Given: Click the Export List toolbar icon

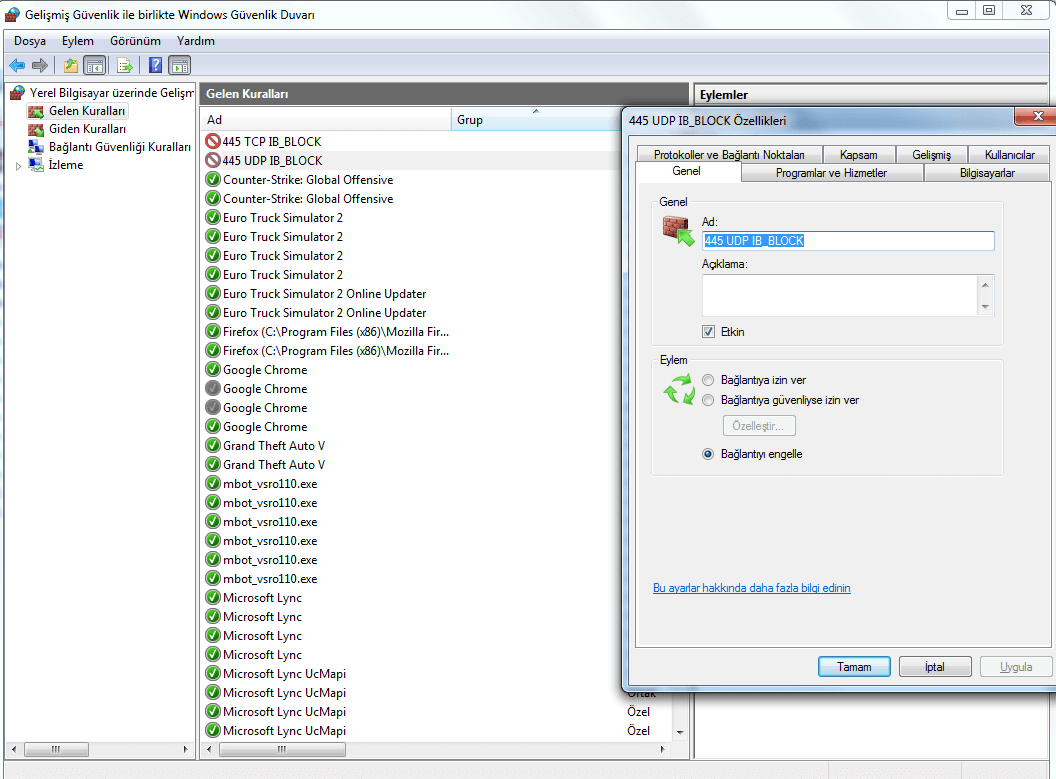Looking at the screenshot, I should (125, 65).
